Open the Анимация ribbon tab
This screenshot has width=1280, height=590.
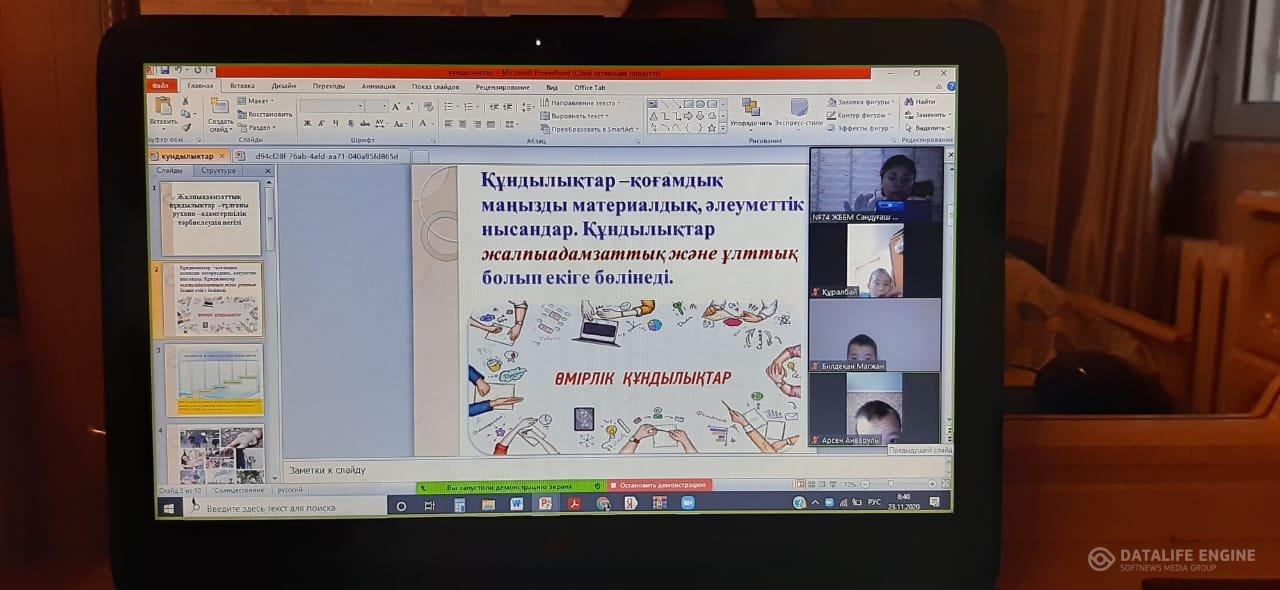[378, 87]
